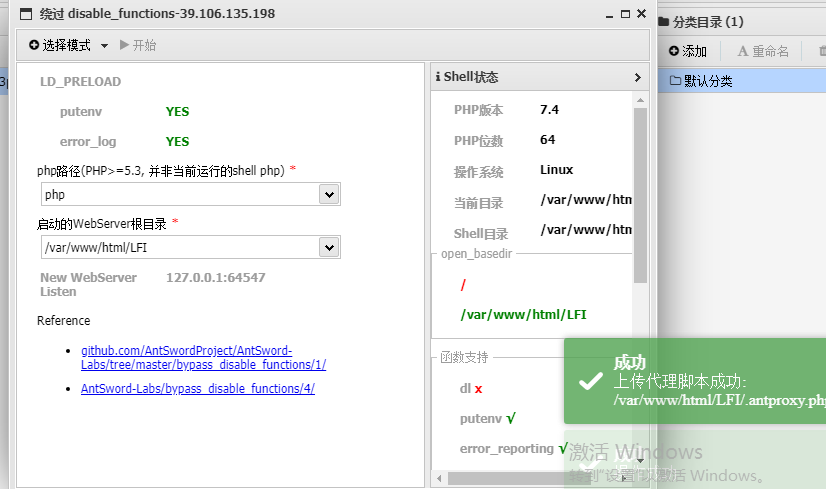Open the php路径 combo box dropdown arrow
This screenshot has width=826, height=489.
[x=328, y=194]
